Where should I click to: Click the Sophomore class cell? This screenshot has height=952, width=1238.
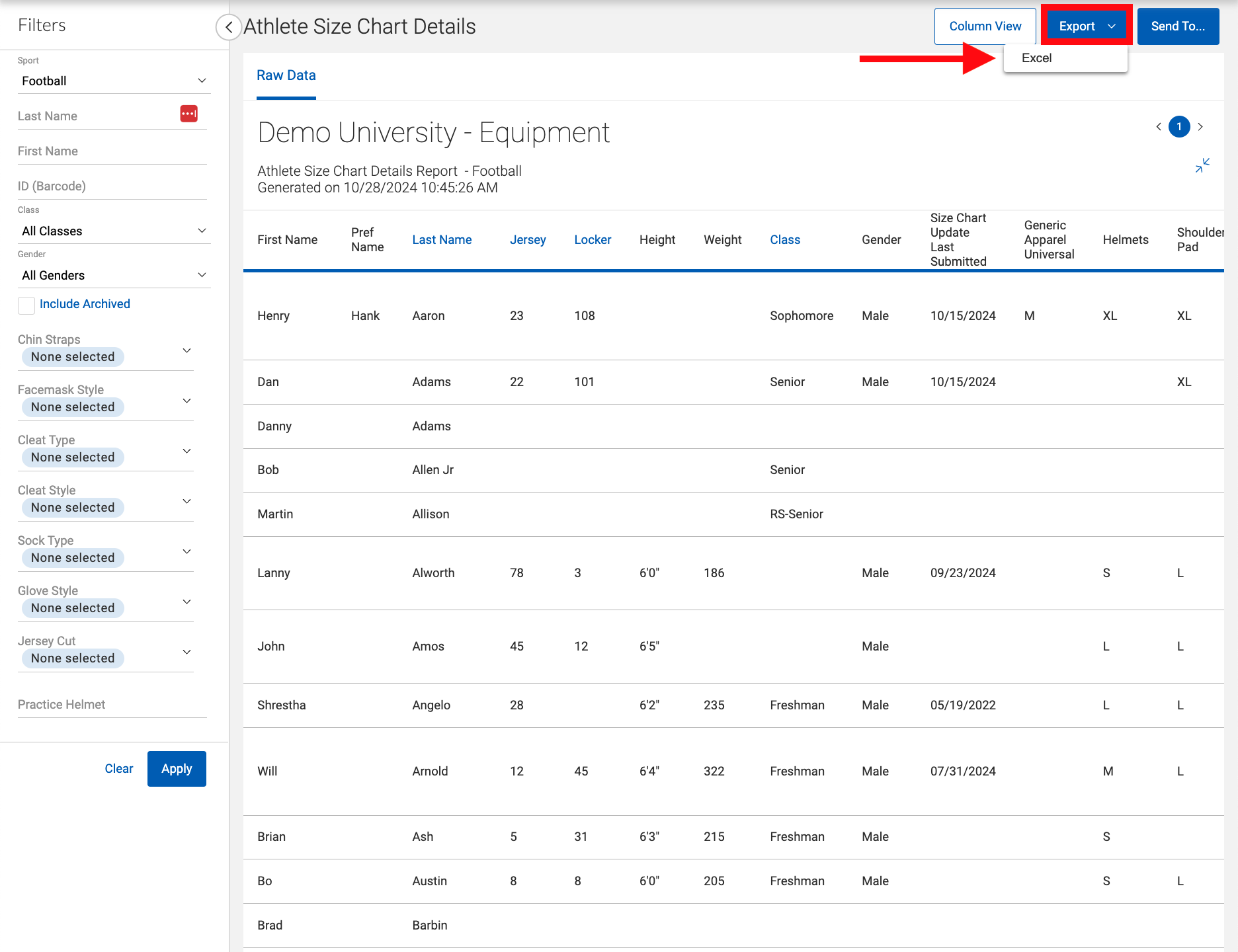point(802,316)
